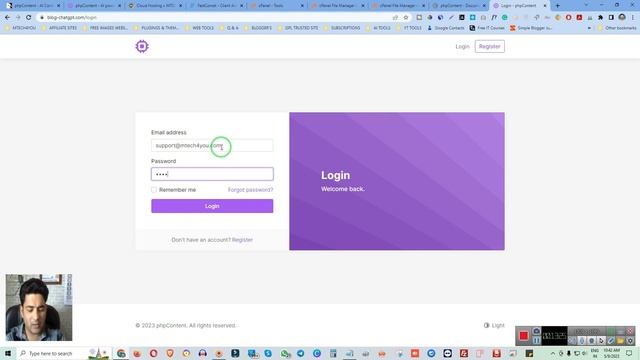Switch to the Cloud Hosting browser tab

(x=155, y=6)
